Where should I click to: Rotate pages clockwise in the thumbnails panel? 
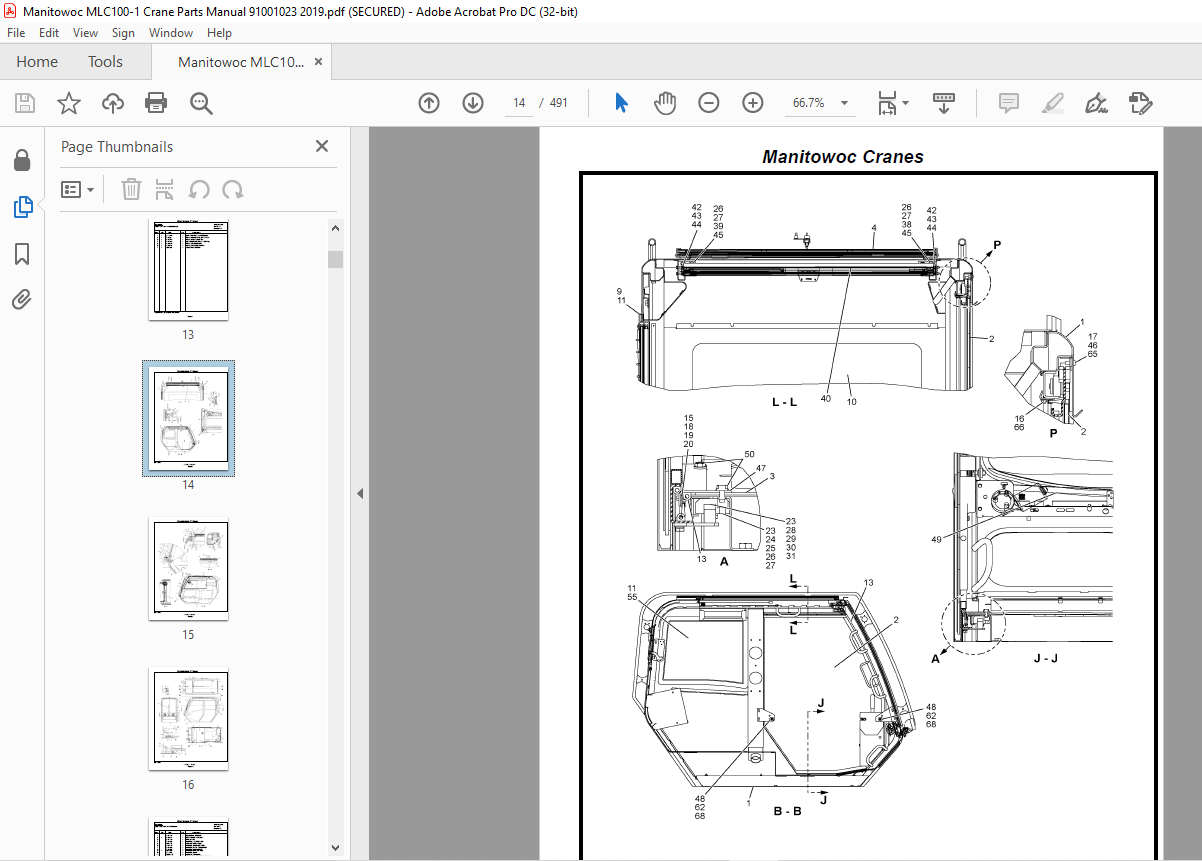coord(233,189)
